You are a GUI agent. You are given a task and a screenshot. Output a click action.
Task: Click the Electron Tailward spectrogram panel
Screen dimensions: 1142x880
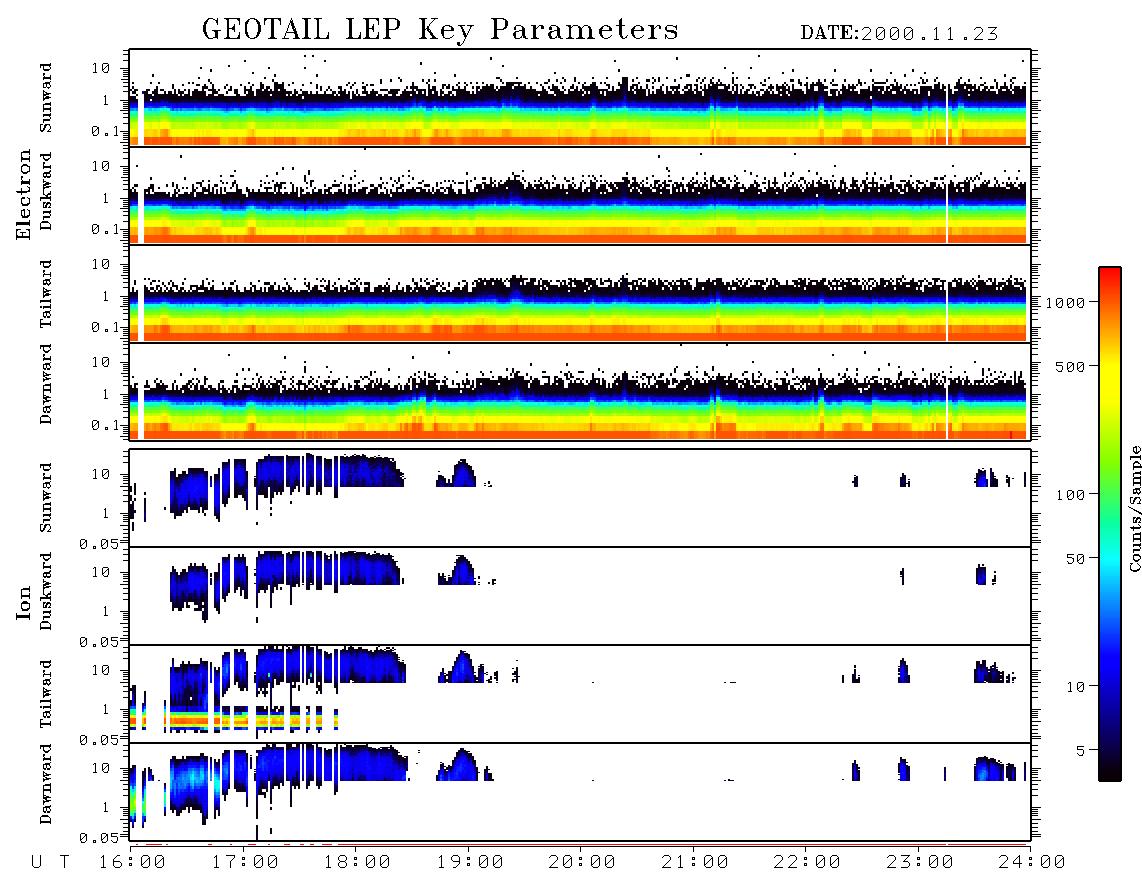580,294
